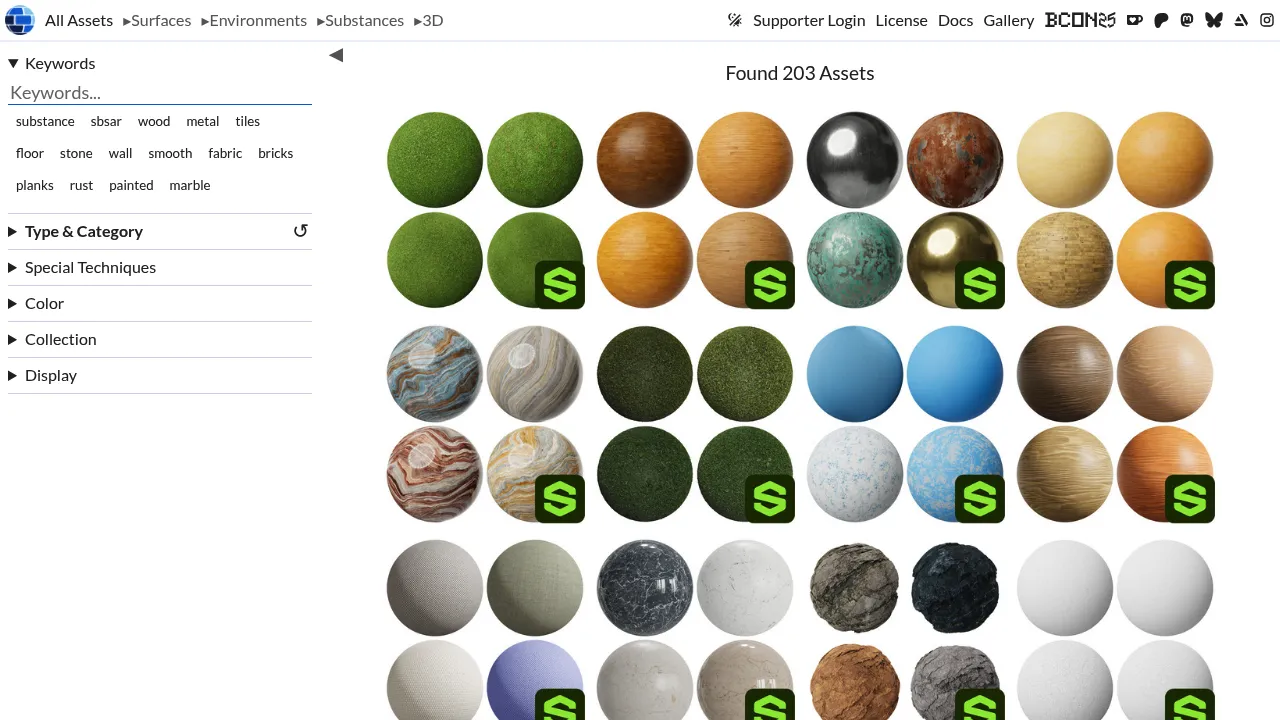This screenshot has width=1280, height=720.
Task: Open the Mastodon profile icon
Action: 1187,20
